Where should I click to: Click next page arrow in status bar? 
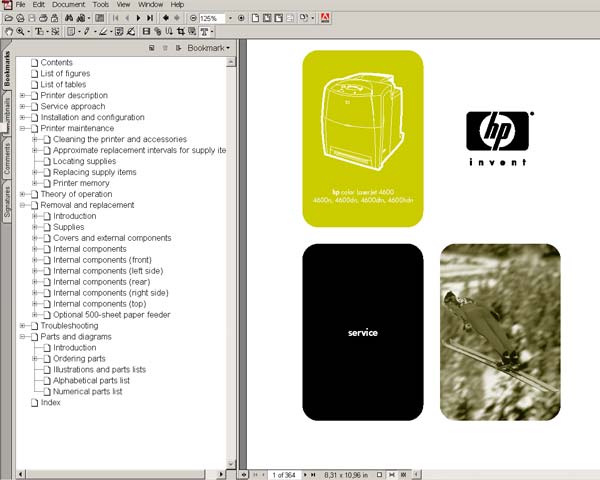click(305, 475)
